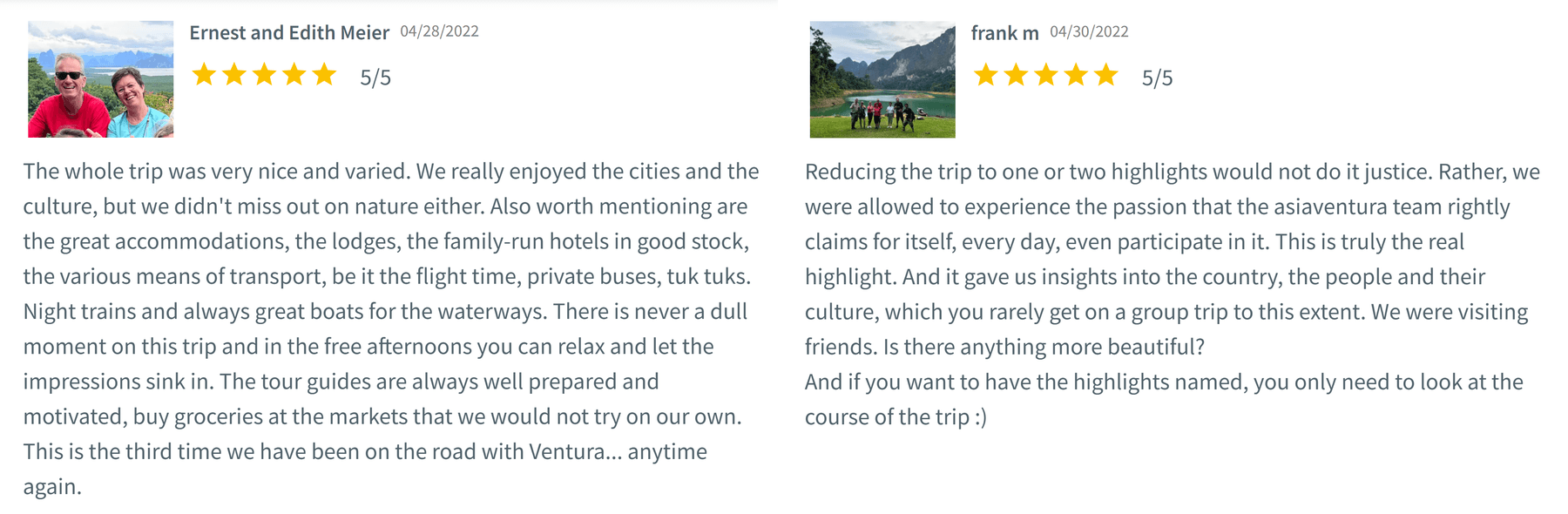The image size is (1568, 514).
Task: Click the reviewer name frank m
Action: 1005,32
